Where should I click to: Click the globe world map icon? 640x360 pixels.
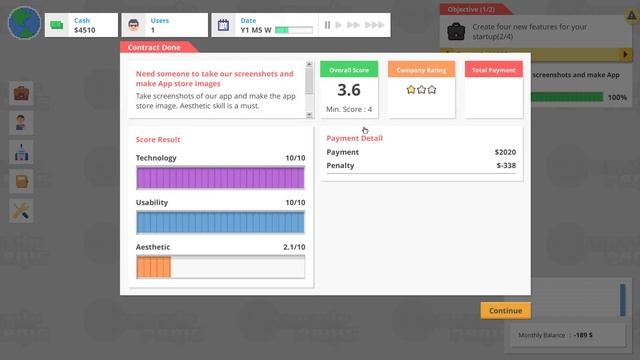click(24, 23)
